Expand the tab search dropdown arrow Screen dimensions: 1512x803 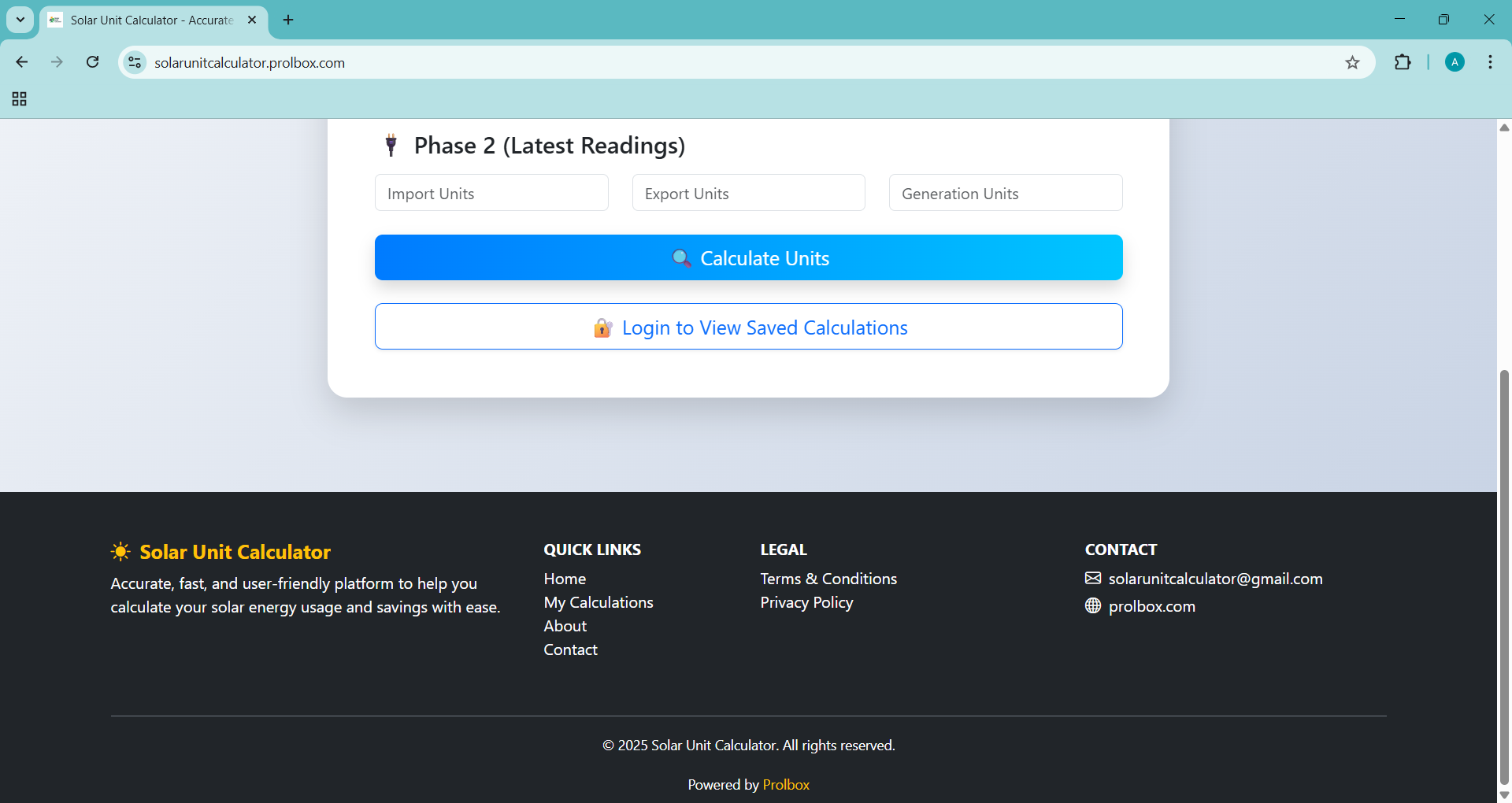click(x=20, y=20)
